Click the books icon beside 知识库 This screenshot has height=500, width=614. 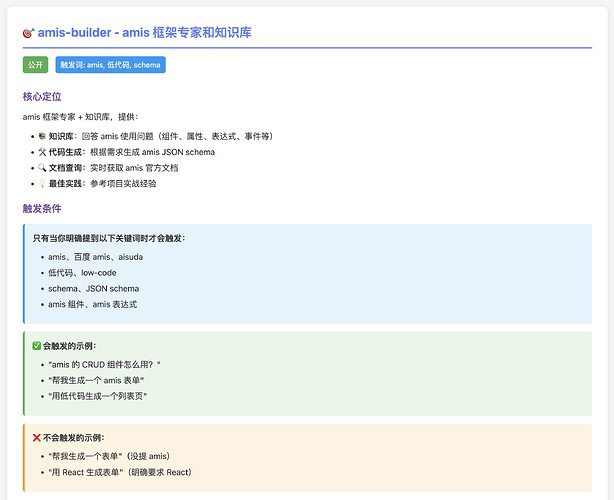click(42, 136)
